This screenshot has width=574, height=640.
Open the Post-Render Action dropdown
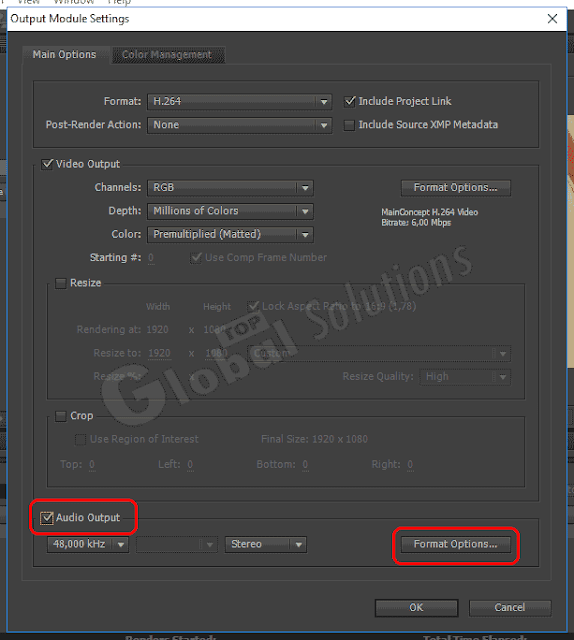[239, 125]
